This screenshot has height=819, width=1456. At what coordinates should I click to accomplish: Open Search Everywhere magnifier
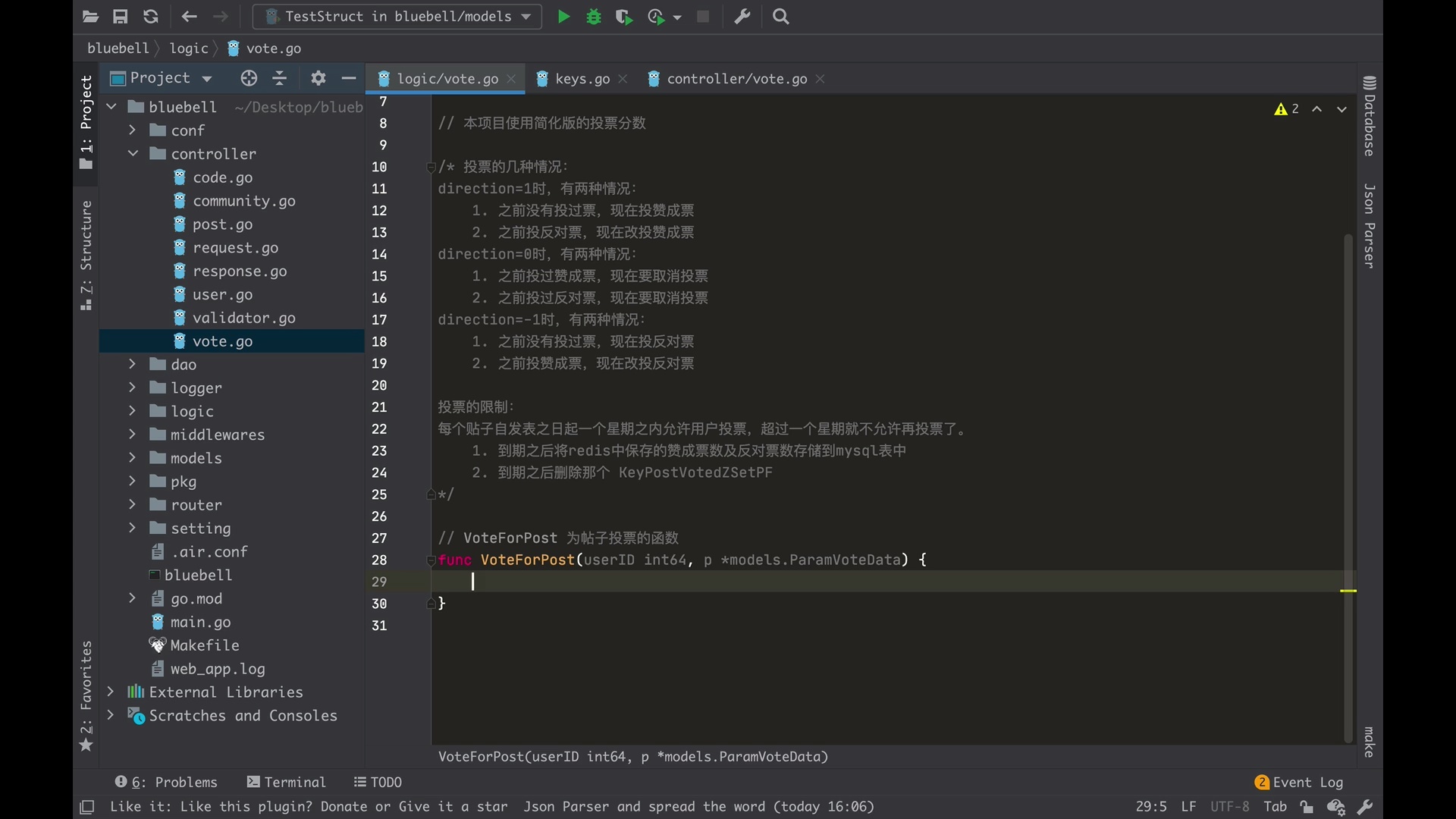point(781,17)
